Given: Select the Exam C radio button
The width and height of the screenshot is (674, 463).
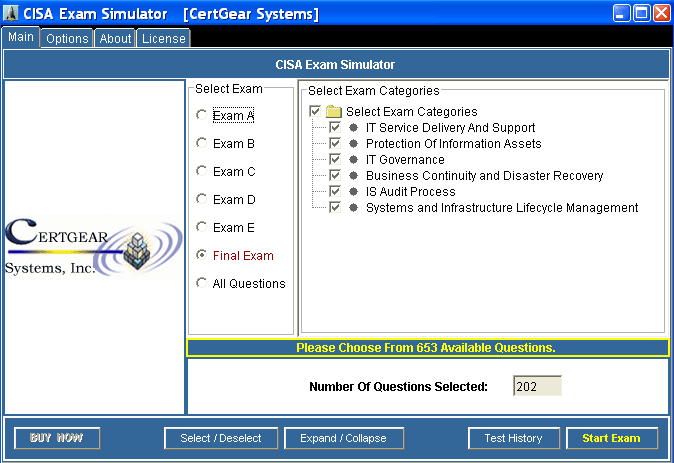Looking at the screenshot, I should [201, 171].
